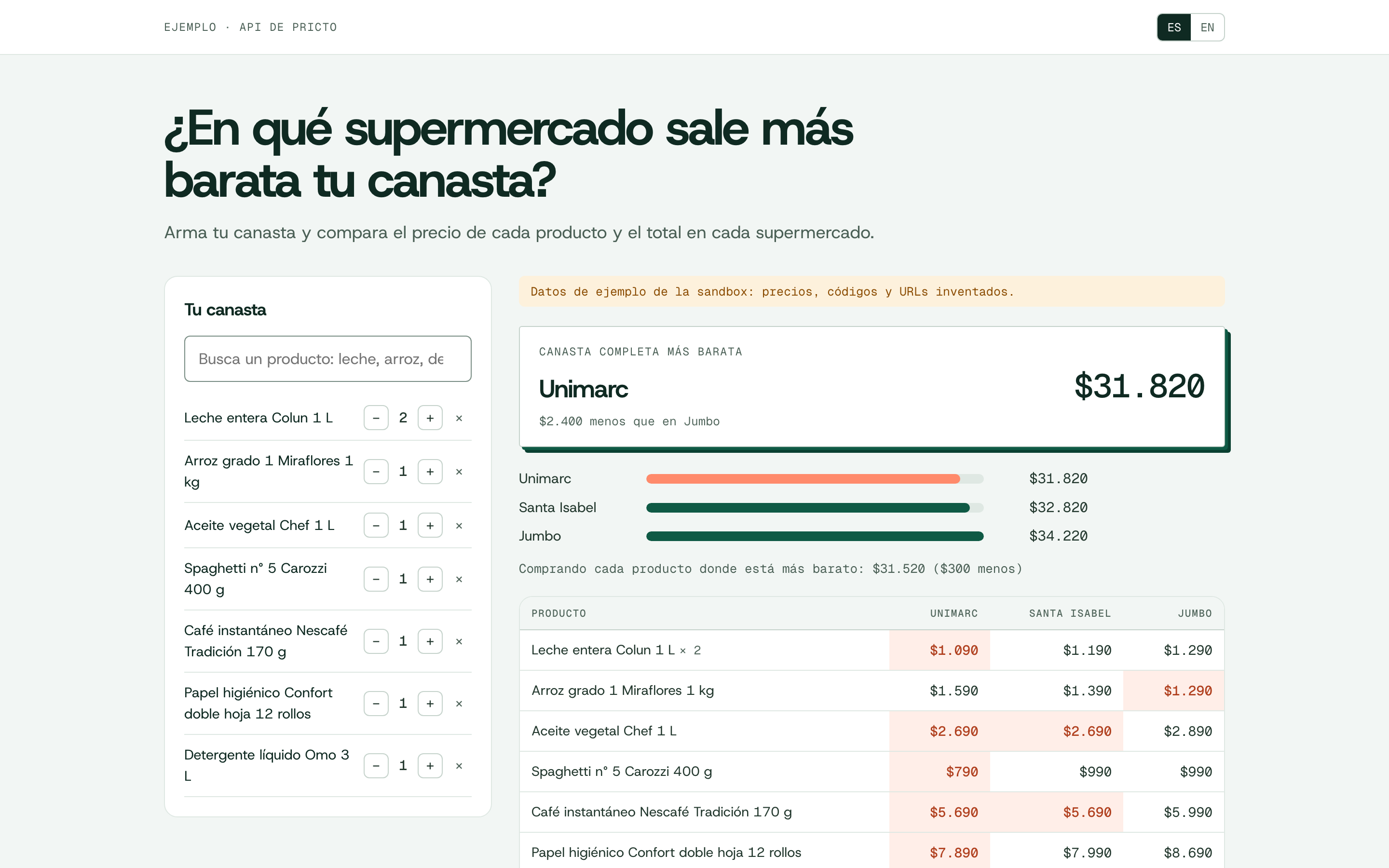The width and height of the screenshot is (1389, 868).
Task: Decrease quantity of Aceite vegetal Chef
Action: coord(376,525)
